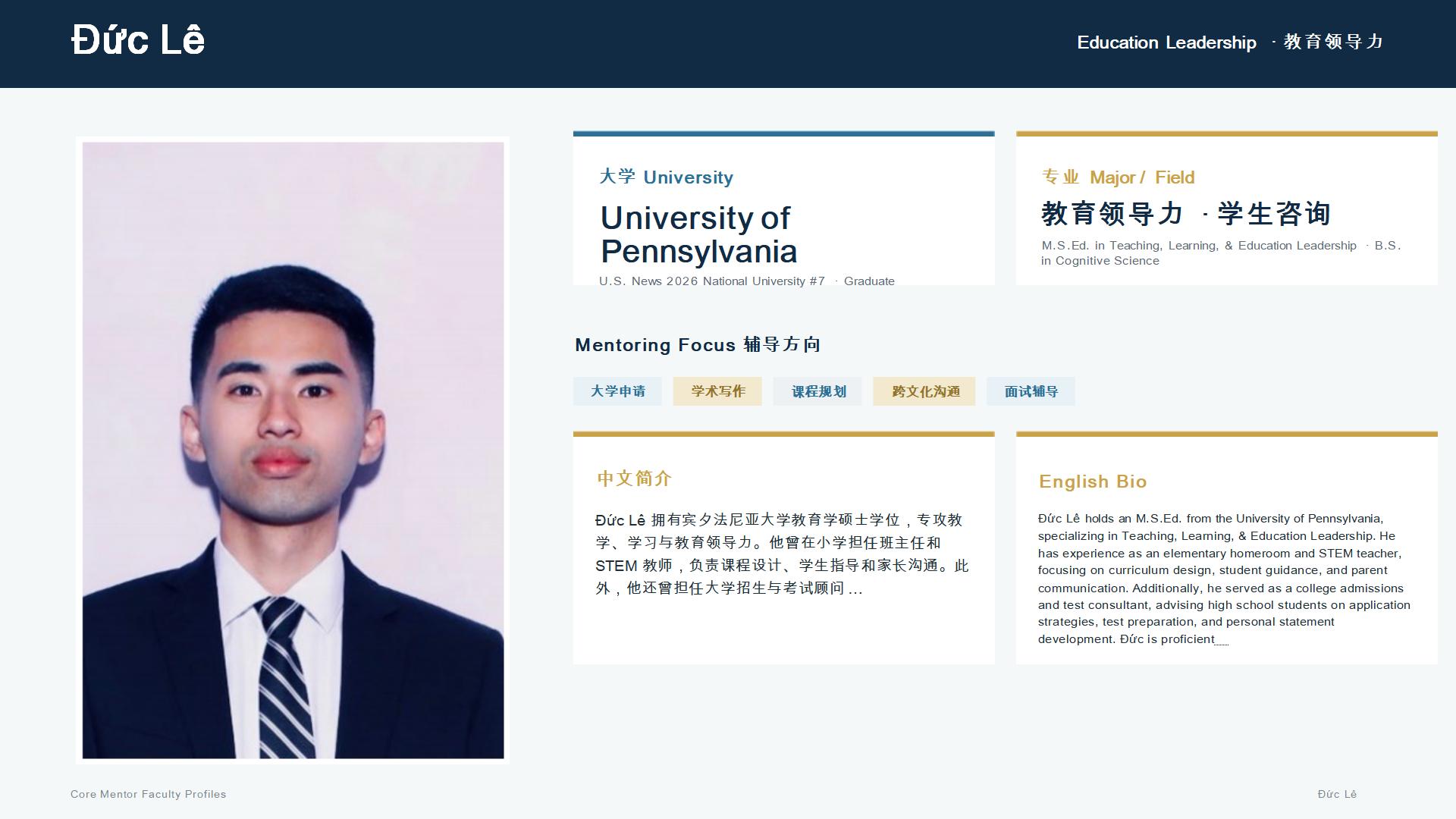This screenshot has height=819, width=1456.
Task: Click the Đức Lê footer name
Action: click(1337, 794)
